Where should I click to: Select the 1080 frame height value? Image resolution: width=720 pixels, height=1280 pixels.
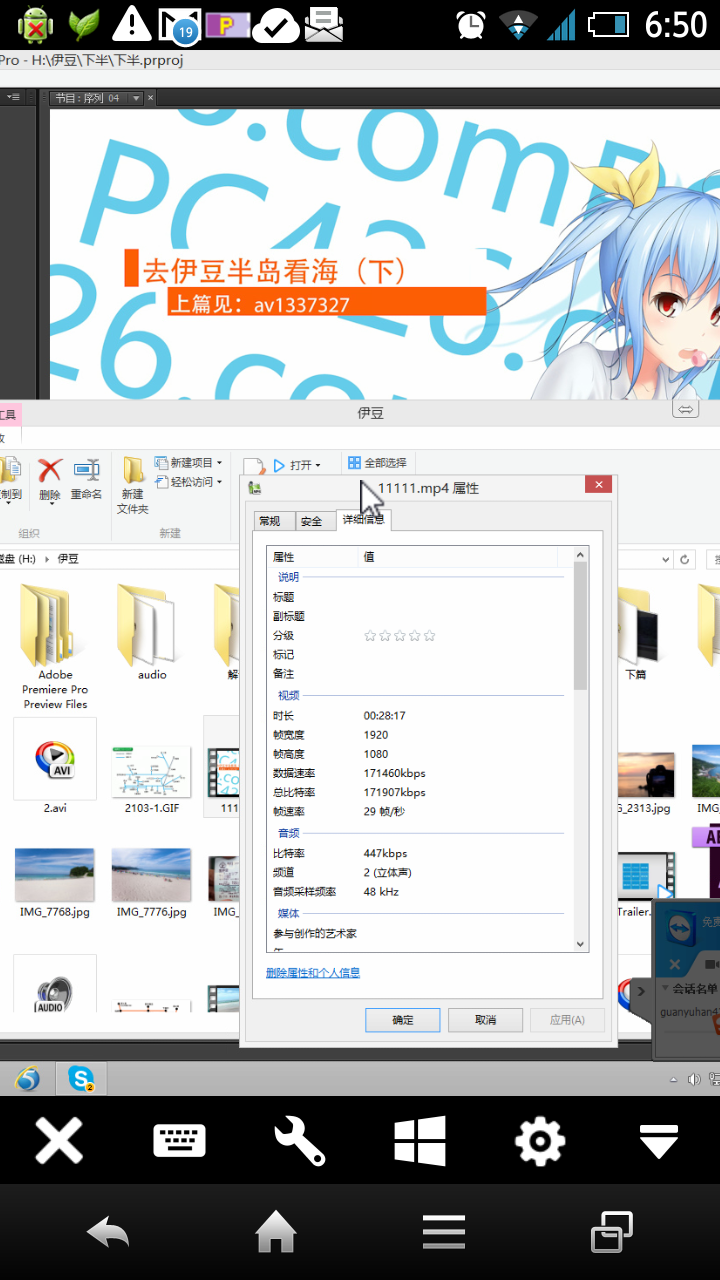click(x=375, y=754)
